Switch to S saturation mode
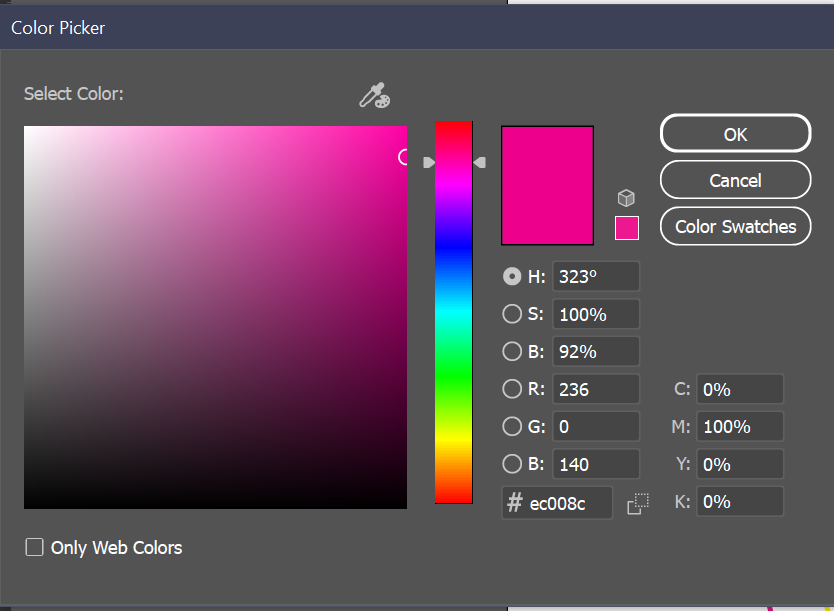Screen dimensions: 834x611 coord(511,314)
